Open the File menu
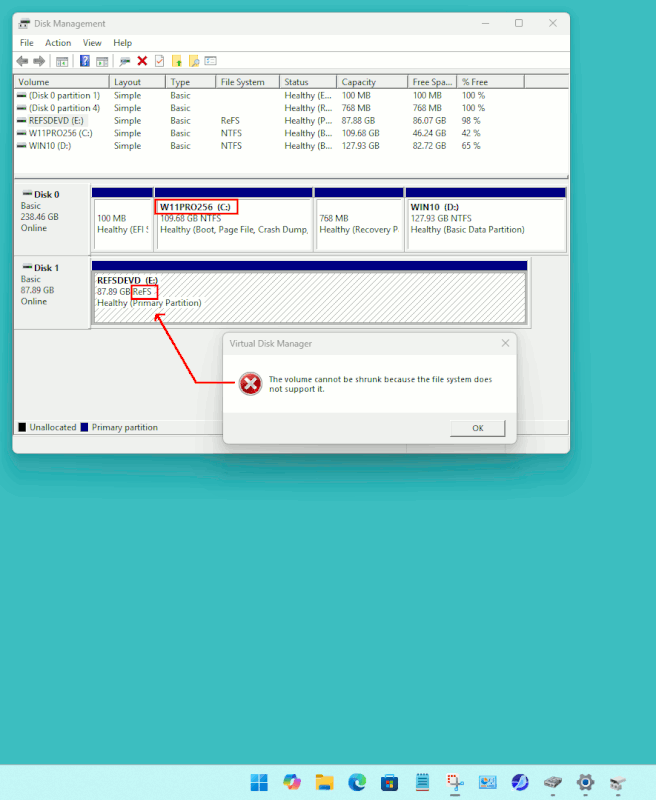The width and height of the screenshot is (656, 800). tap(27, 43)
